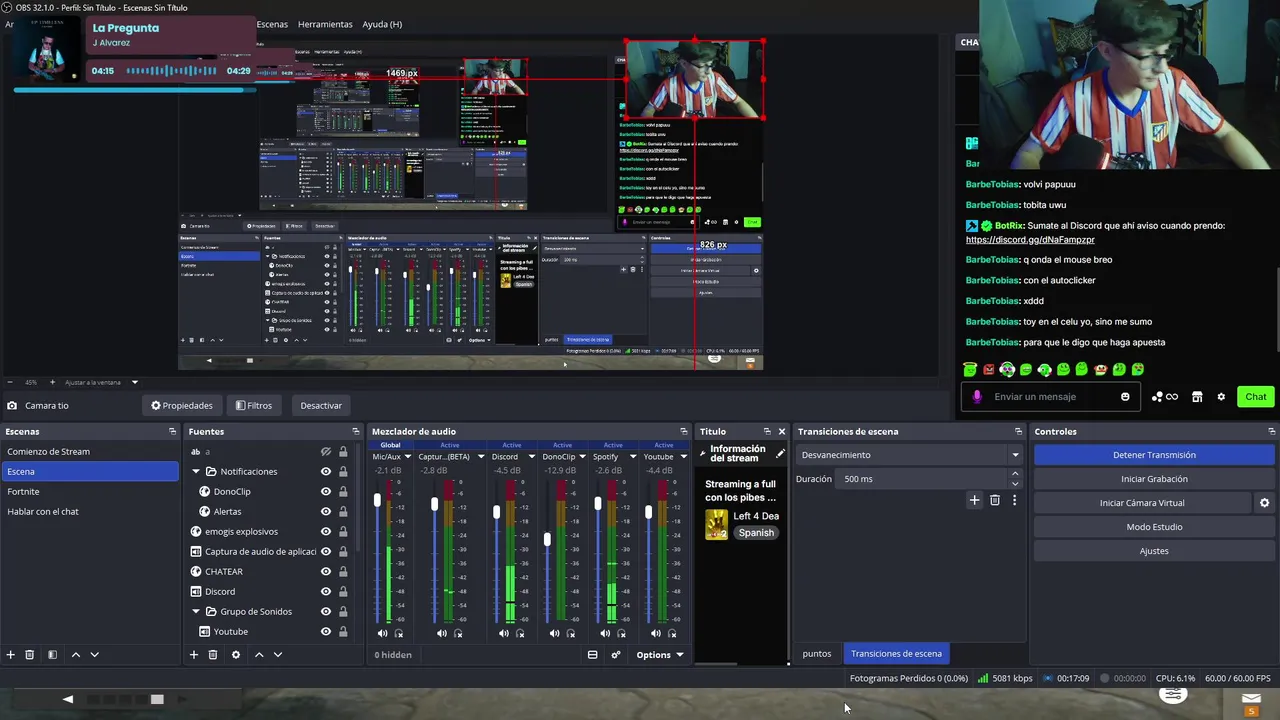Move source up arrow in Fuentes toolbar
This screenshot has width=1280, height=720.
[259, 654]
